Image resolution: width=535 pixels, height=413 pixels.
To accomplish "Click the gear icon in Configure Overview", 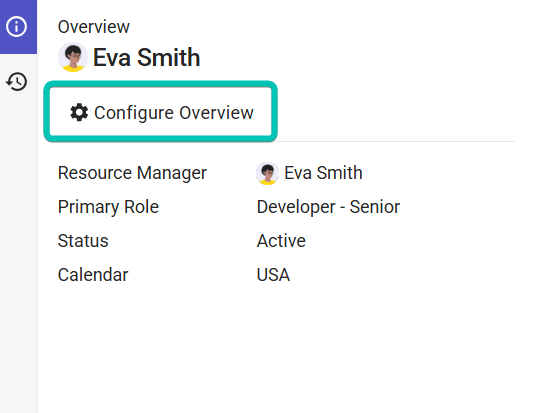I will pyautogui.click(x=79, y=112).
